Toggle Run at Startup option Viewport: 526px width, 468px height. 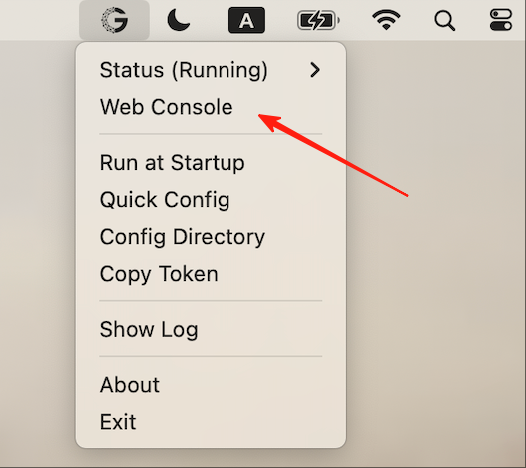coord(211,163)
